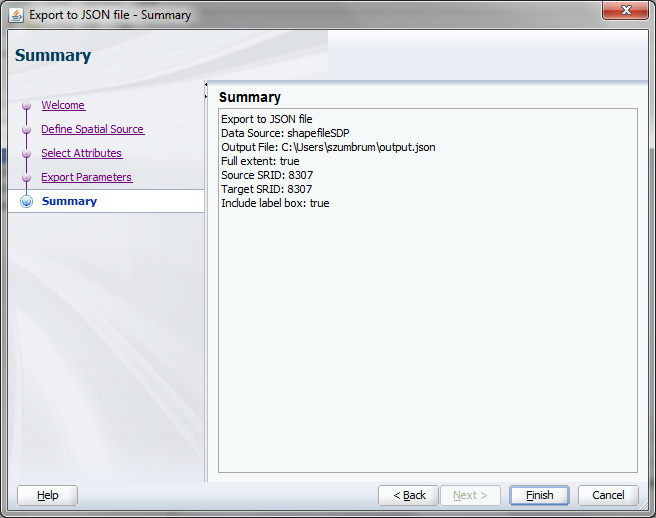Jump to the Select Attributes step
The image size is (656, 518).
point(81,153)
